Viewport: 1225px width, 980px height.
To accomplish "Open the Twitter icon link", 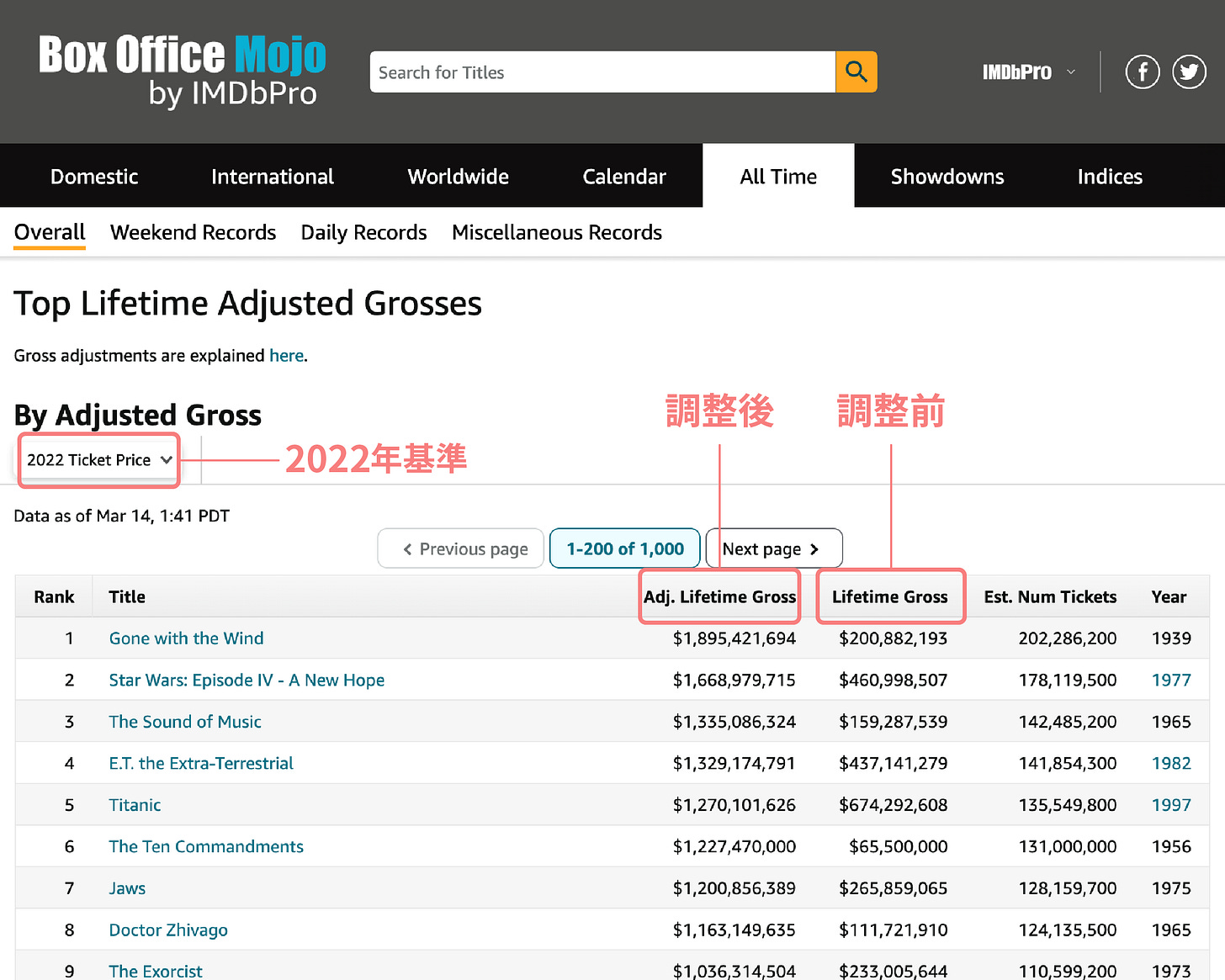I will pos(1189,72).
